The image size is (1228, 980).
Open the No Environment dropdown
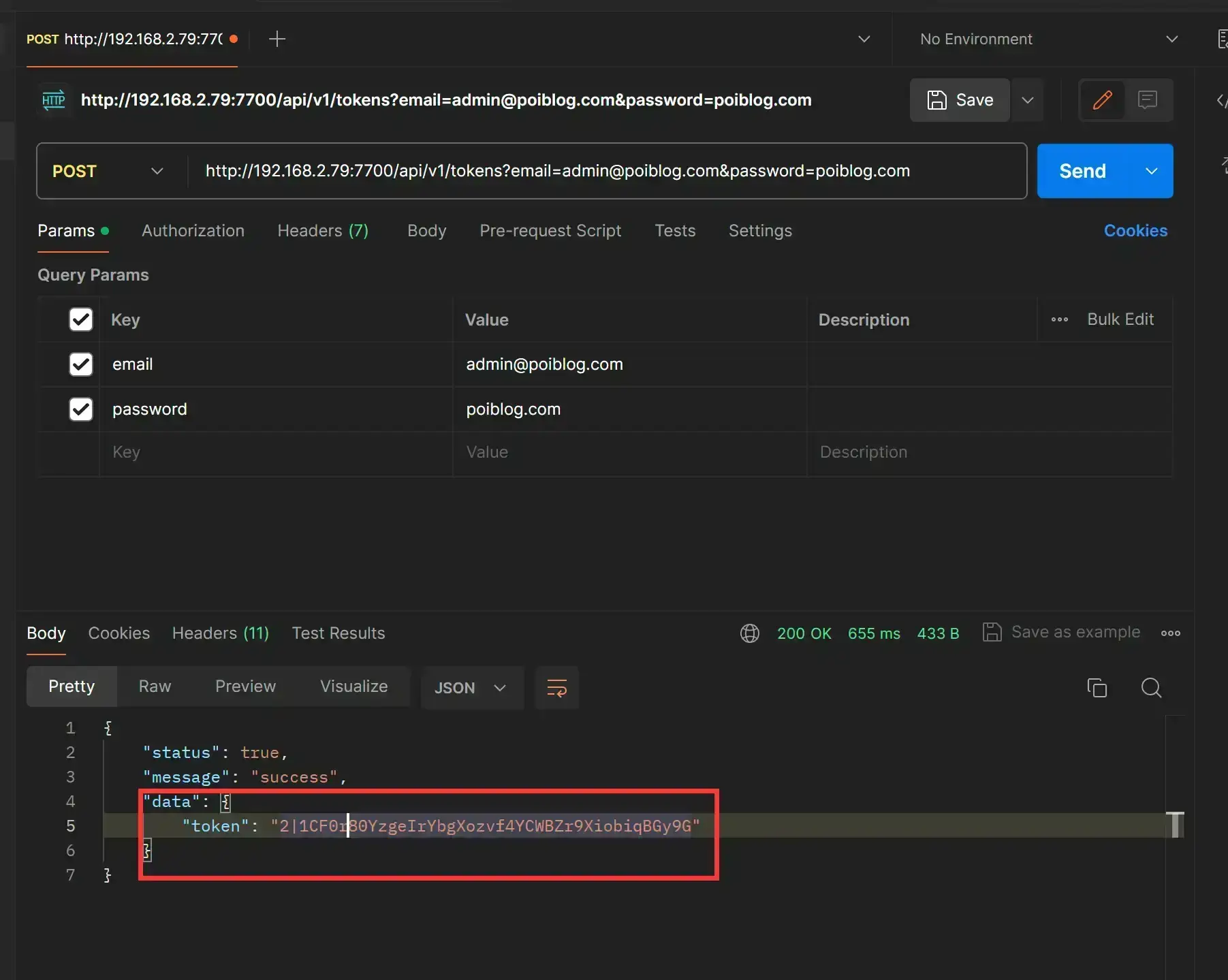tap(1049, 39)
